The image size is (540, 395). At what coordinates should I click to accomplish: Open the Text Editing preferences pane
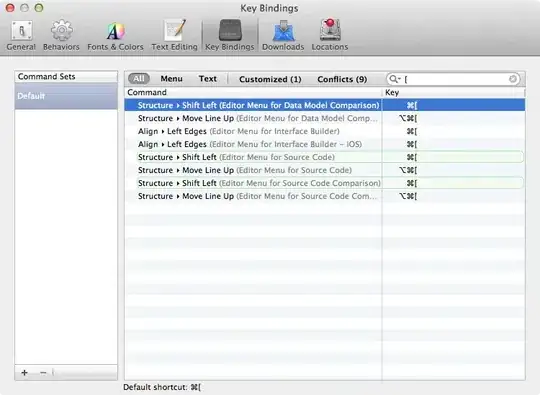[x=175, y=35]
